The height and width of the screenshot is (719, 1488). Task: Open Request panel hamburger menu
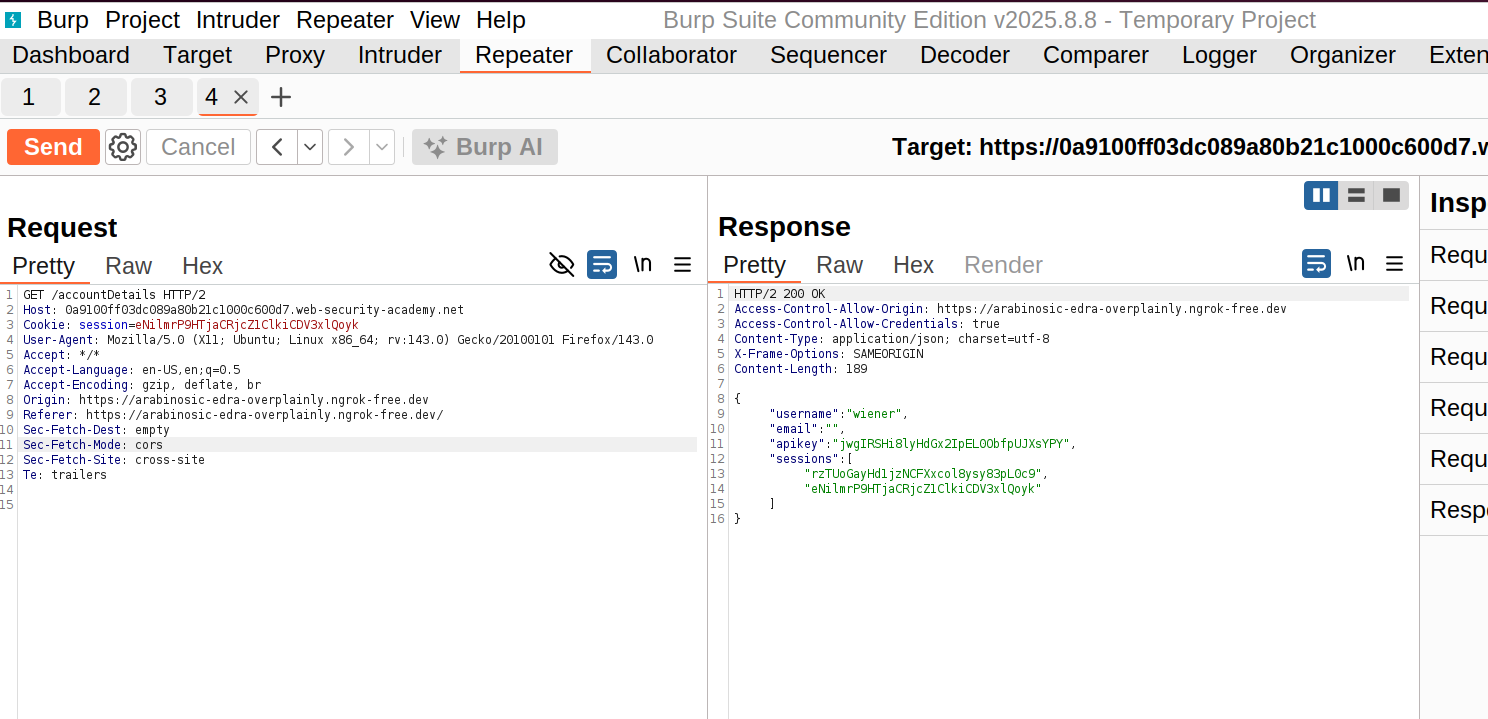pyautogui.click(x=682, y=265)
